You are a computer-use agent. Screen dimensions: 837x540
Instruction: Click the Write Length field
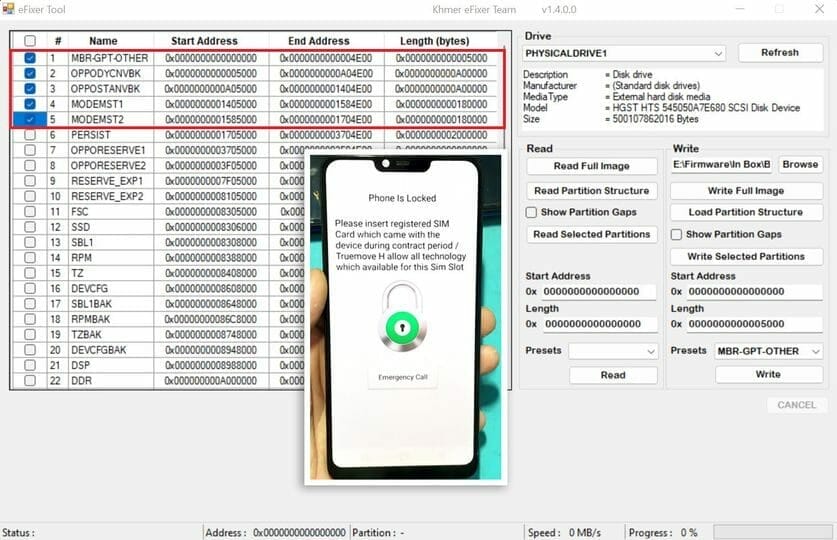(754, 324)
